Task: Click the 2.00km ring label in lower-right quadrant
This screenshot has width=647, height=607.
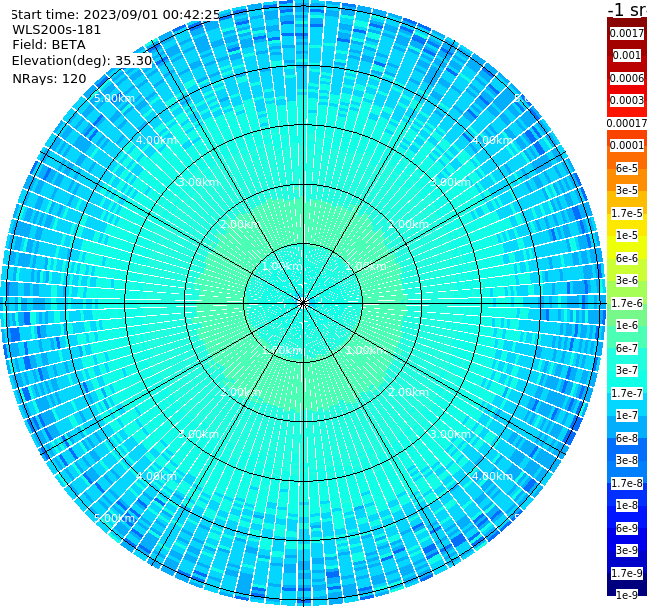Action: 409,392
